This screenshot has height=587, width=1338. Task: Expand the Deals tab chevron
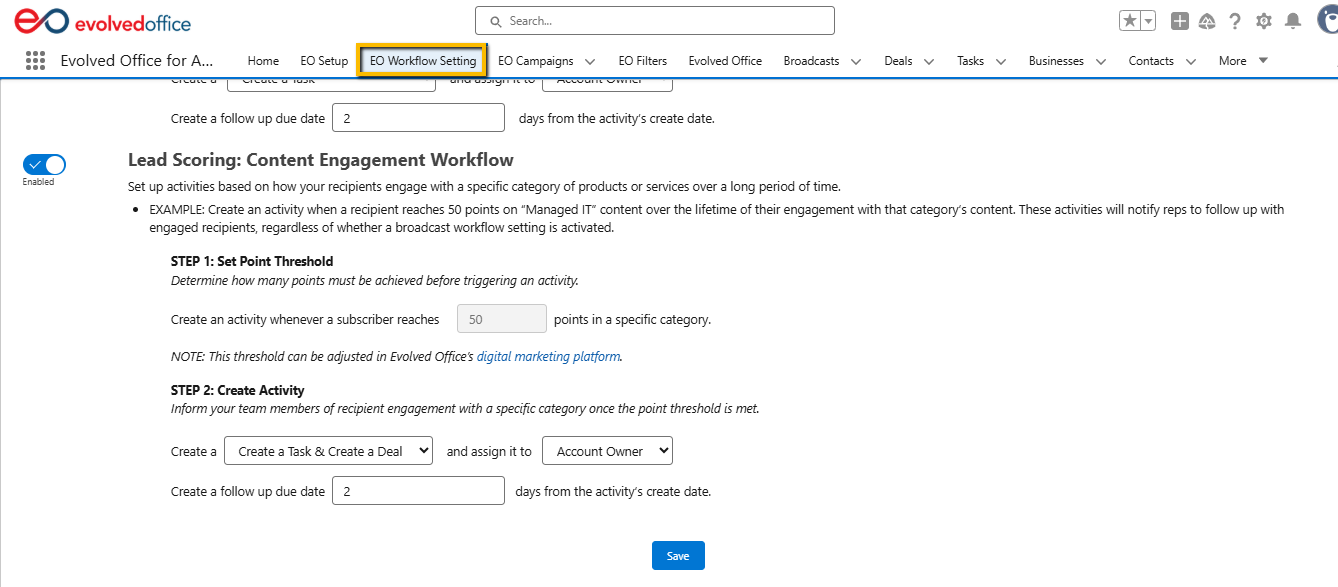[929, 61]
